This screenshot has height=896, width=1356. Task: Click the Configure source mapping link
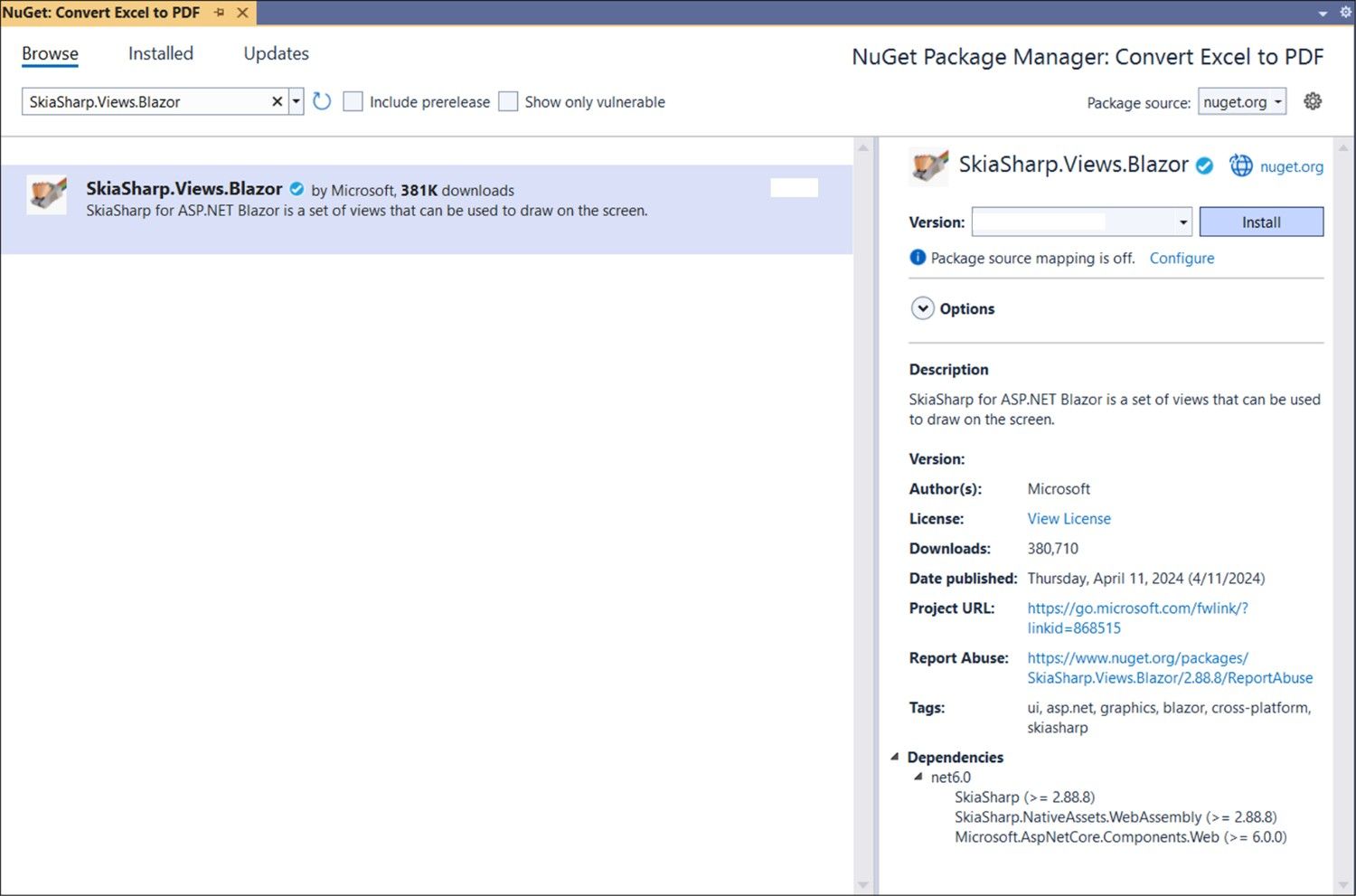(x=1182, y=258)
